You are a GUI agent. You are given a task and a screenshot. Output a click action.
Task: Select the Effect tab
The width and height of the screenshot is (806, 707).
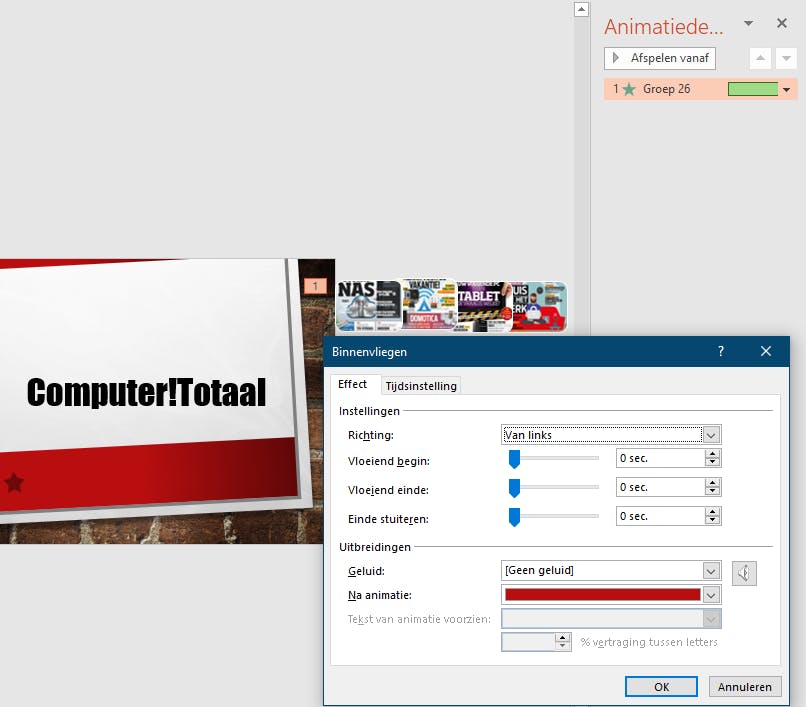pyautogui.click(x=353, y=384)
